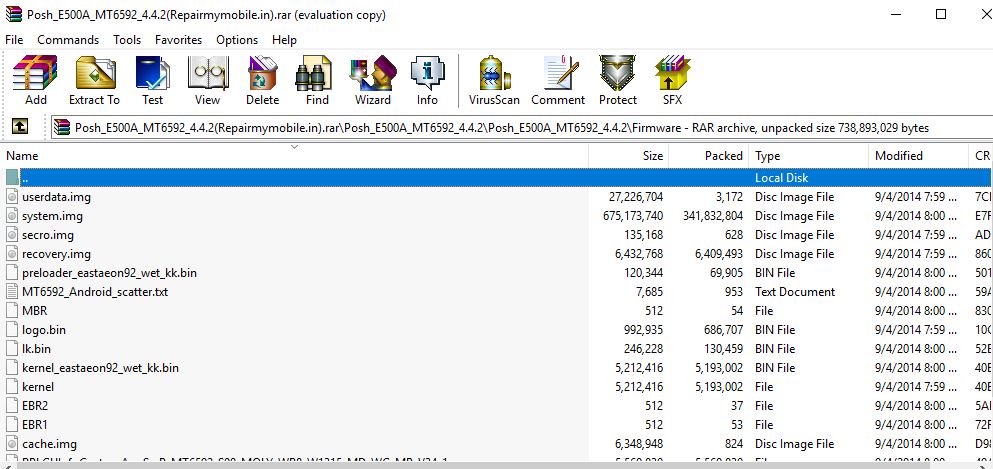Go up one folder level arrow

click(18, 127)
